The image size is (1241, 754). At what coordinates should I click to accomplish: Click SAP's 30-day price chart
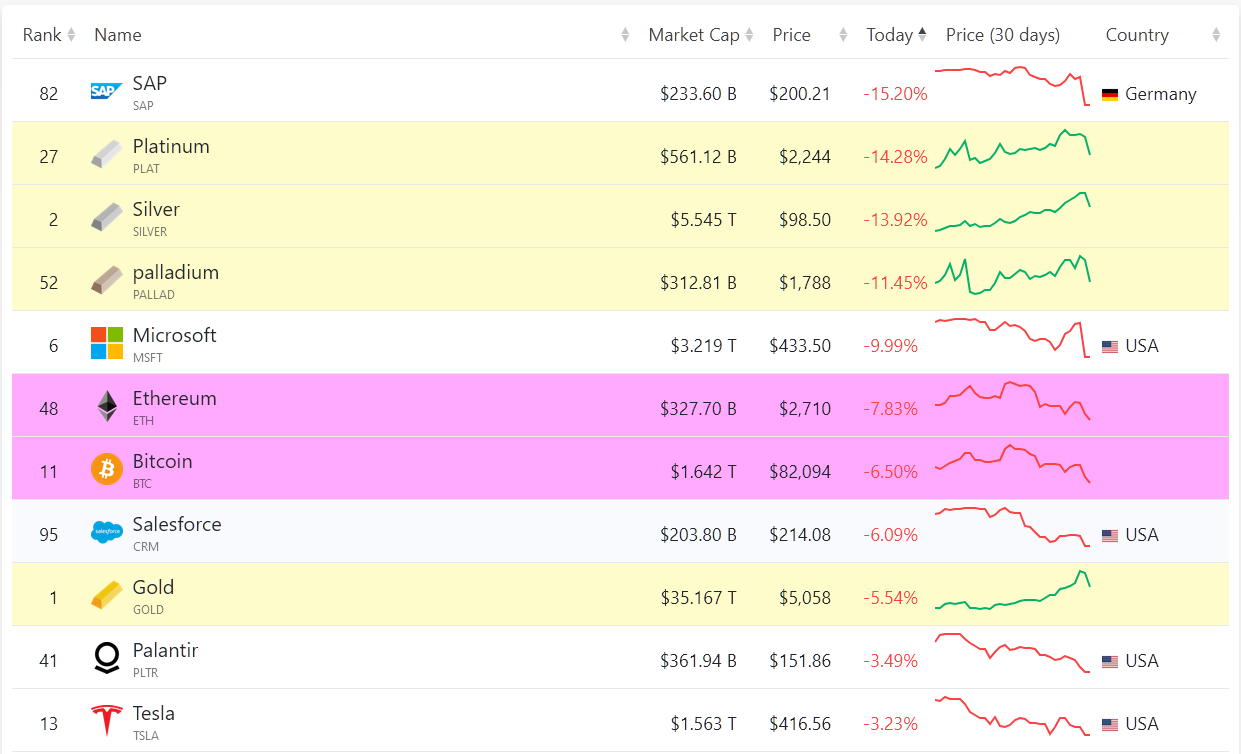[x=1012, y=86]
